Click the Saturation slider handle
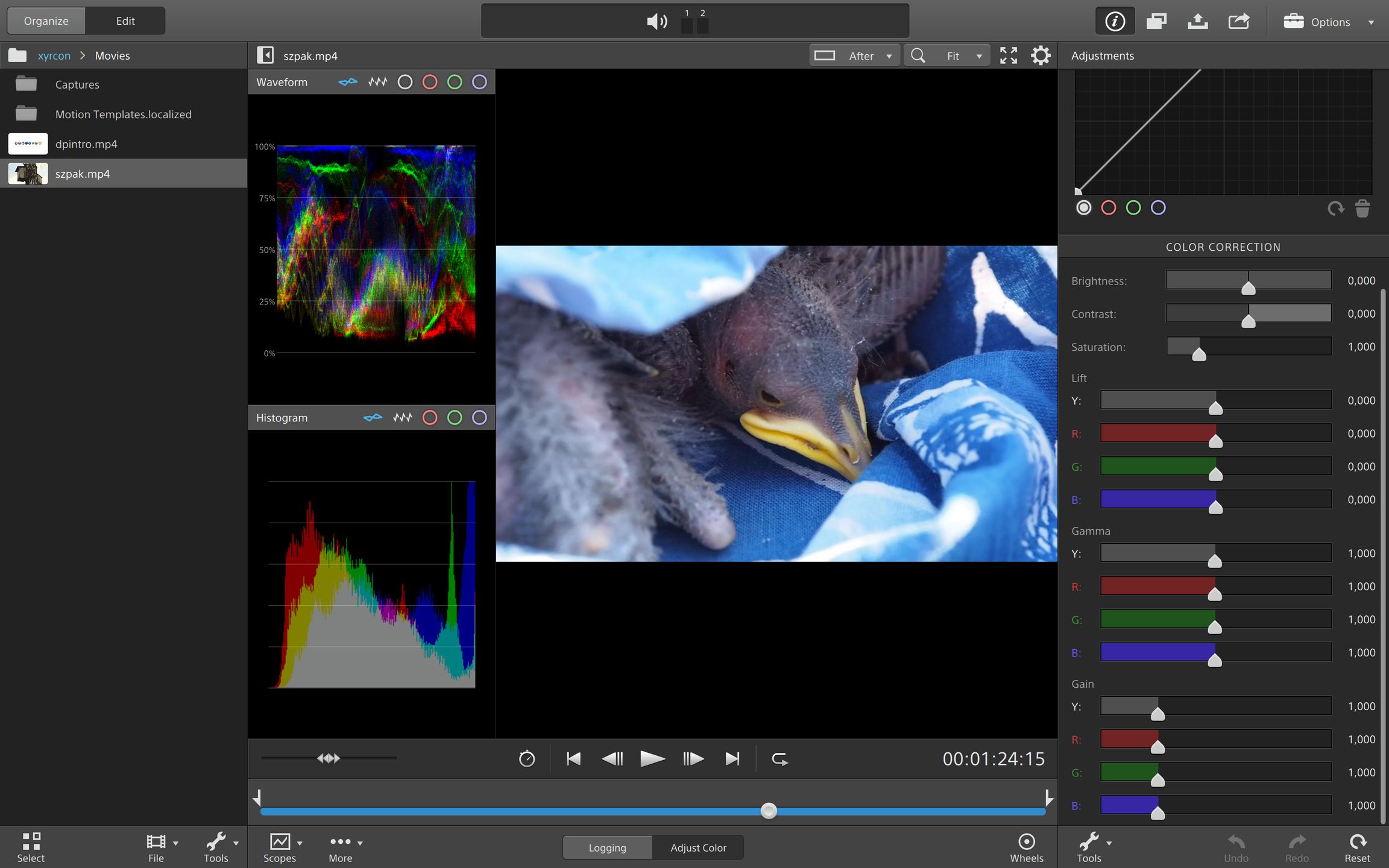Screen dimensions: 1389x868 (1199, 354)
